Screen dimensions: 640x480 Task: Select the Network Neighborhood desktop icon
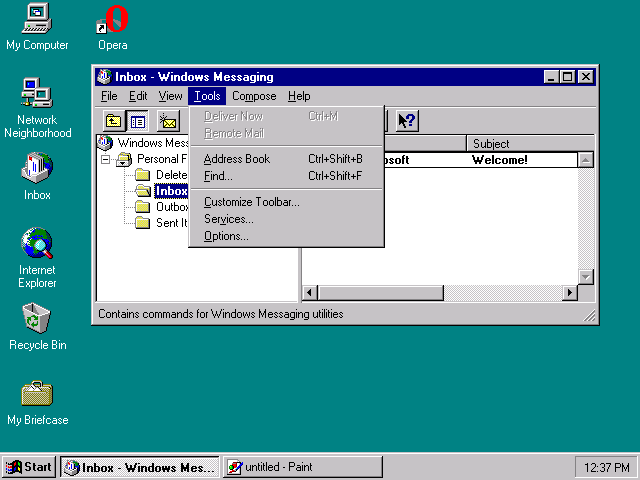pyautogui.click(x=37, y=108)
